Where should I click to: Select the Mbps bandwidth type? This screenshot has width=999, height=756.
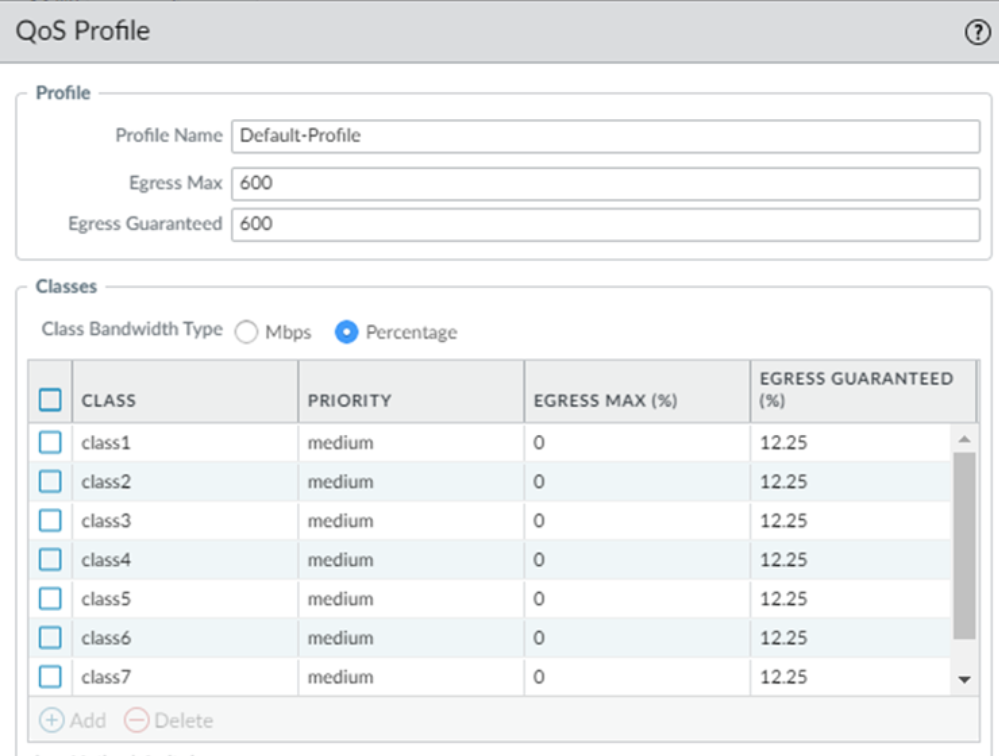(x=246, y=333)
